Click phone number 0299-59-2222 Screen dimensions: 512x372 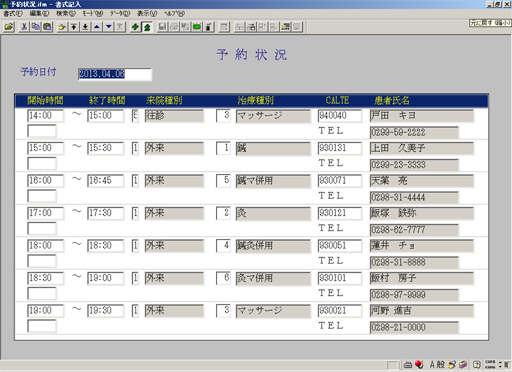tap(414, 132)
